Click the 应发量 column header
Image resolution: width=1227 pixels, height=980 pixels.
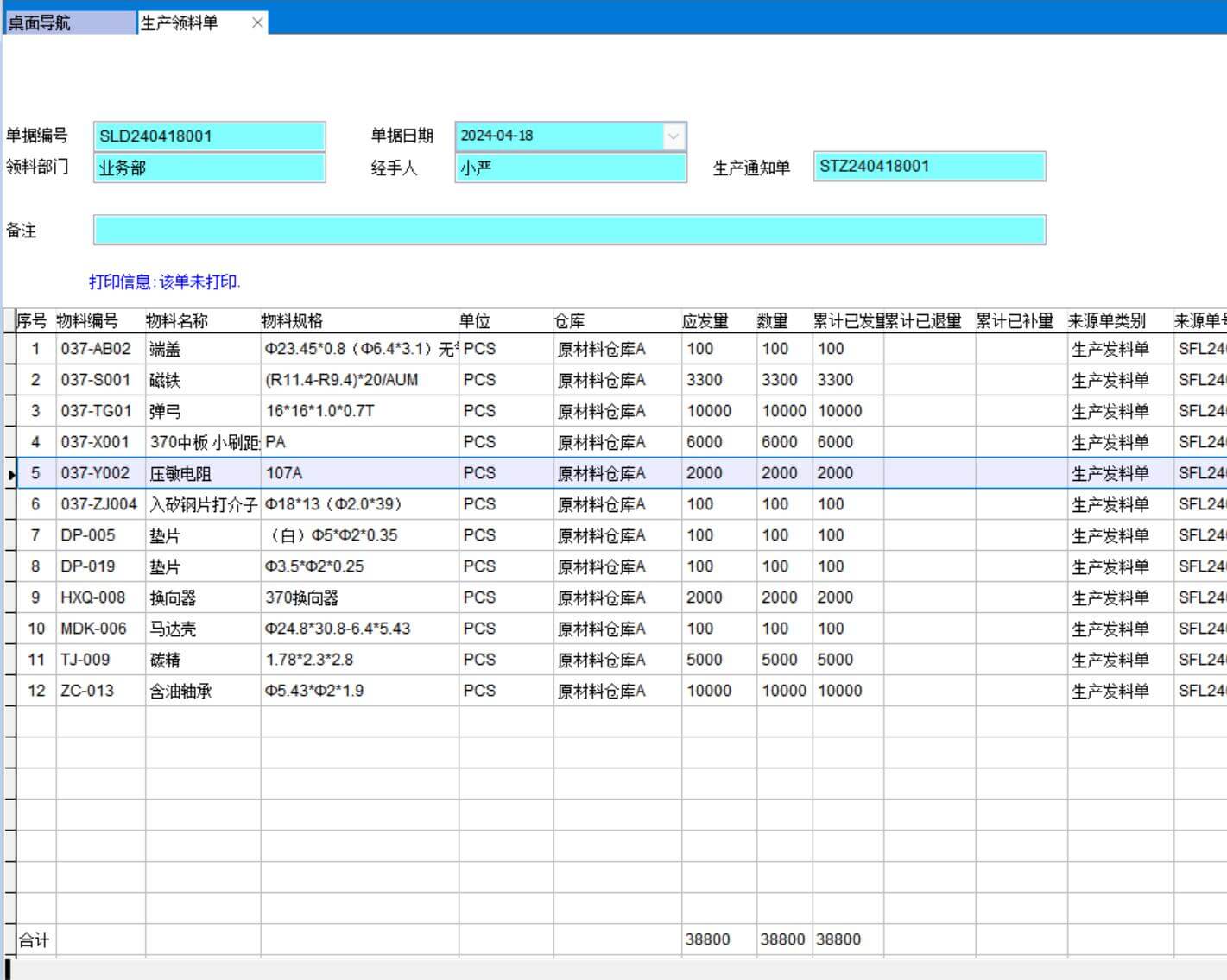(705, 321)
